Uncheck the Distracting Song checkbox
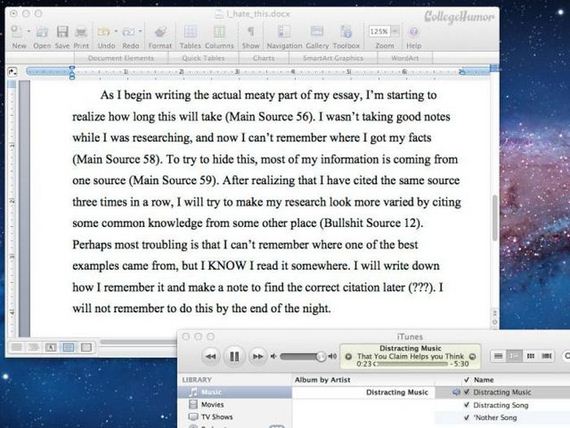This screenshot has height=428, width=570. tap(467, 405)
